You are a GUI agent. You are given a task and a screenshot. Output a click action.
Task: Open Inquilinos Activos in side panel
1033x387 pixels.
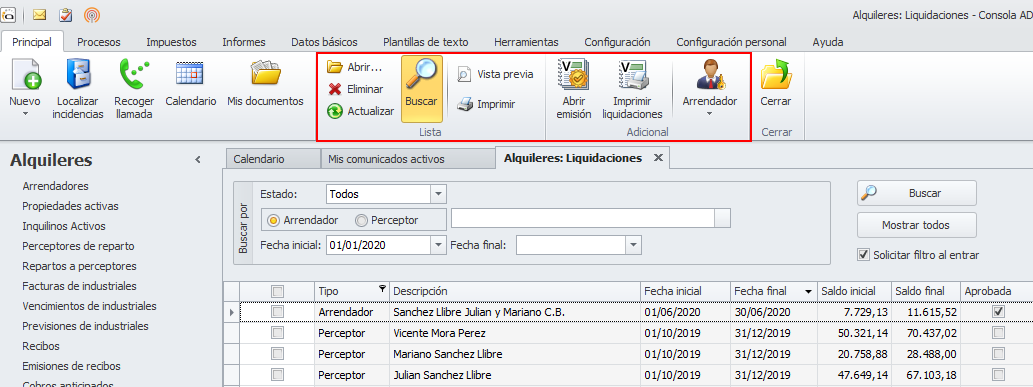click(x=64, y=226)
